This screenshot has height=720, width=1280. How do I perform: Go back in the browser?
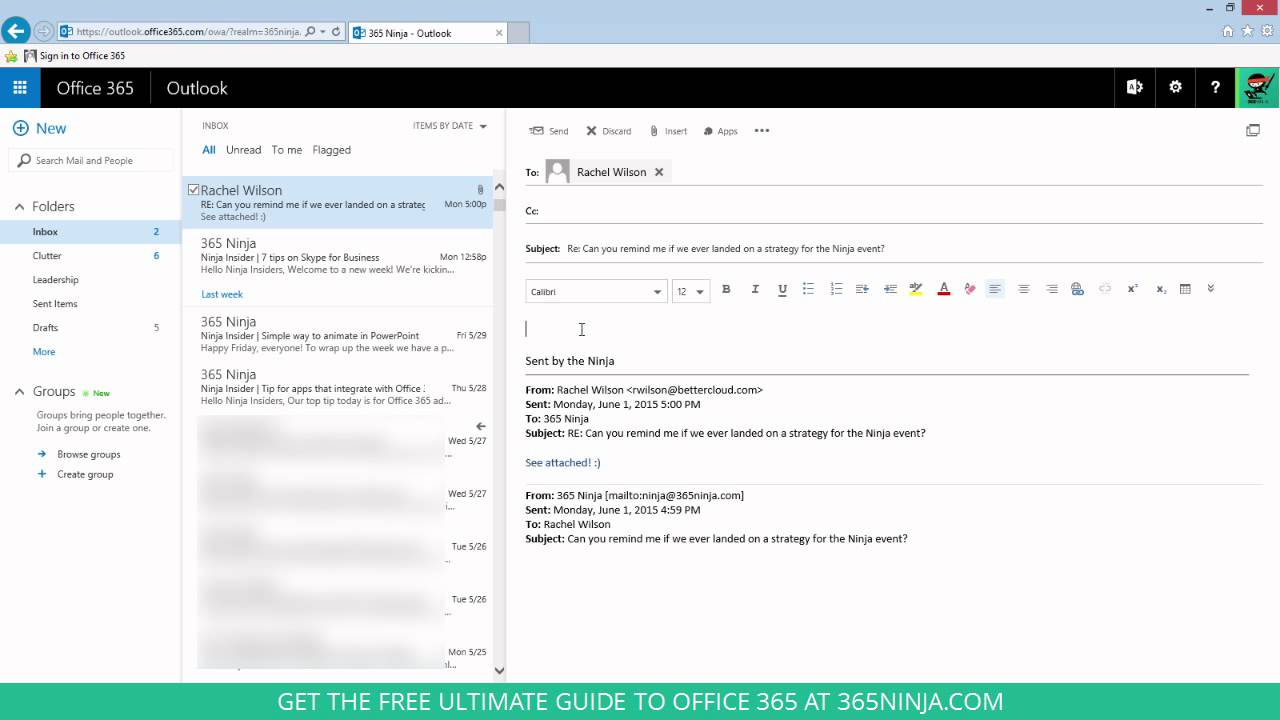[x=15, y=31]
